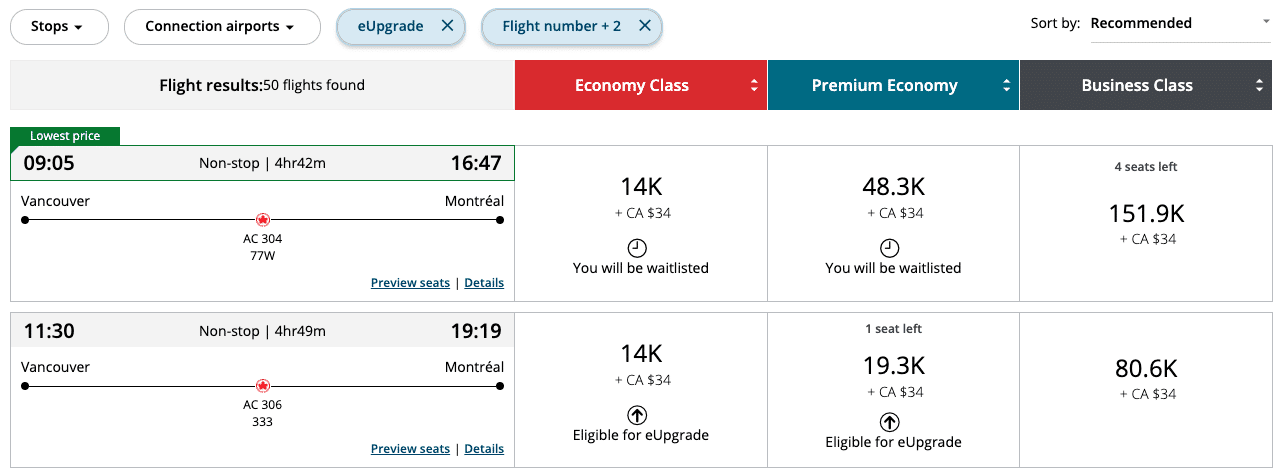Image resolution: width=1284 pixels, height=476 pixels.
Task: Open the Stops filter dropdown
Action: pyautogui.click(x=58, y=27)
